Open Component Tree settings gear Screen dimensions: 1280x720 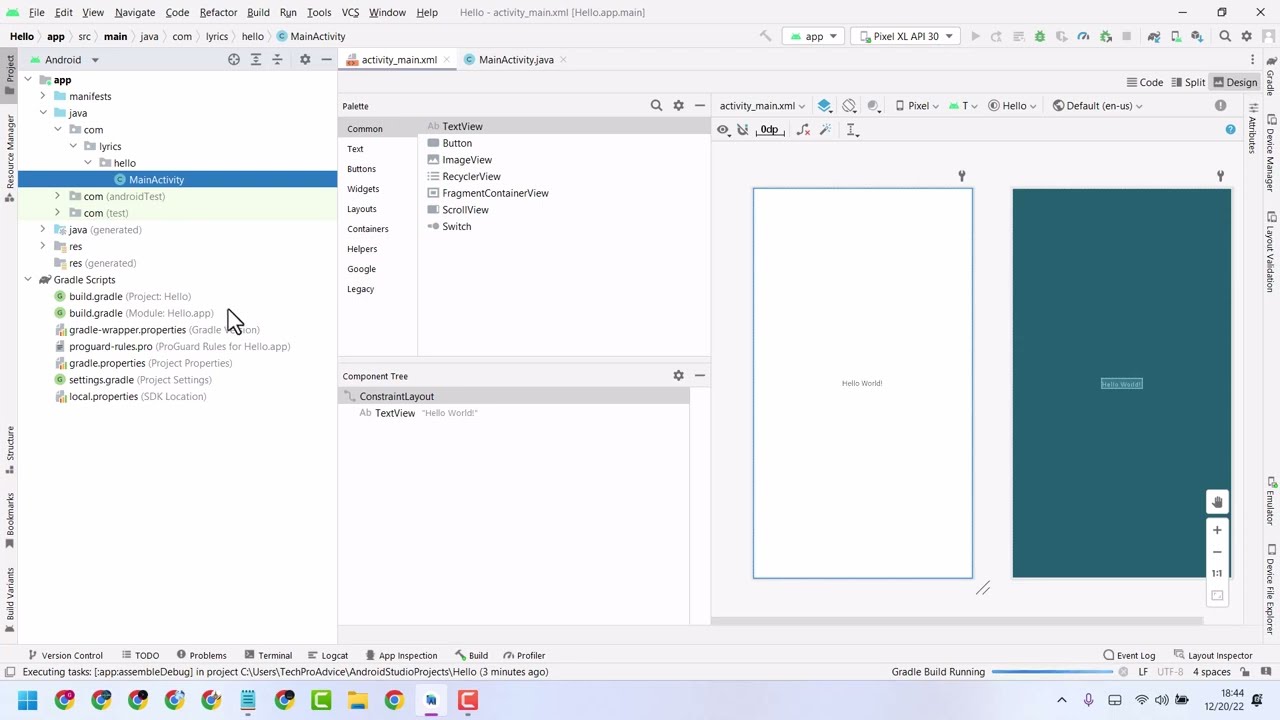(x=678, y=375)
